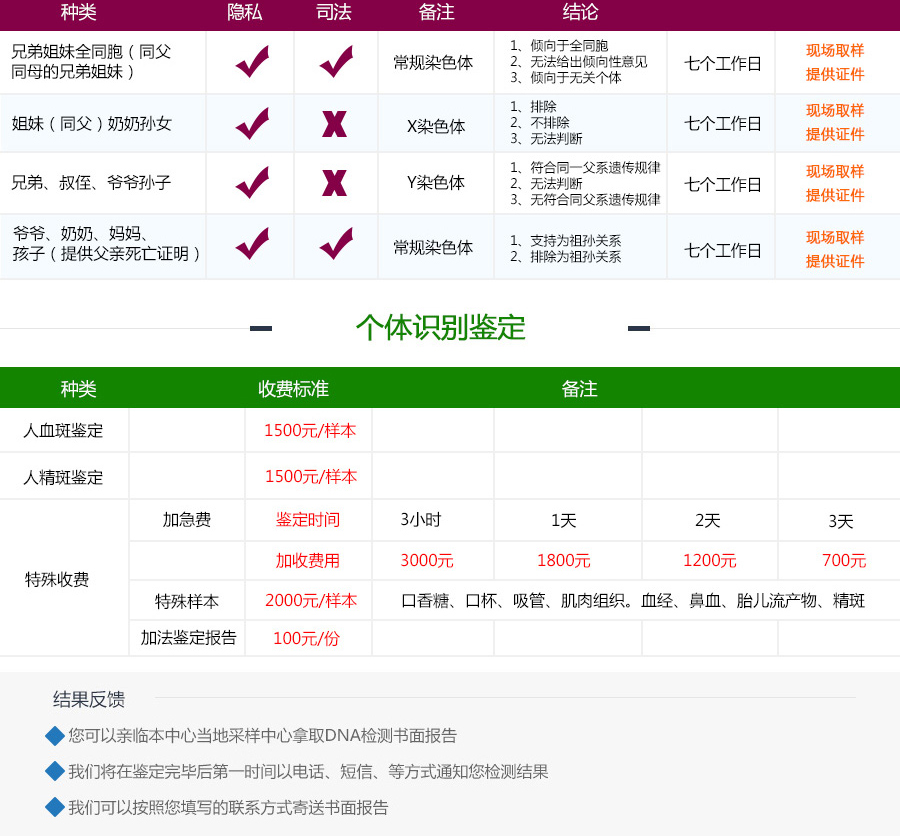
Task: Click the privacy checkmark for 兄弟、叔侄、爷爷孙子 row
Action: click(x=252, y=183)
